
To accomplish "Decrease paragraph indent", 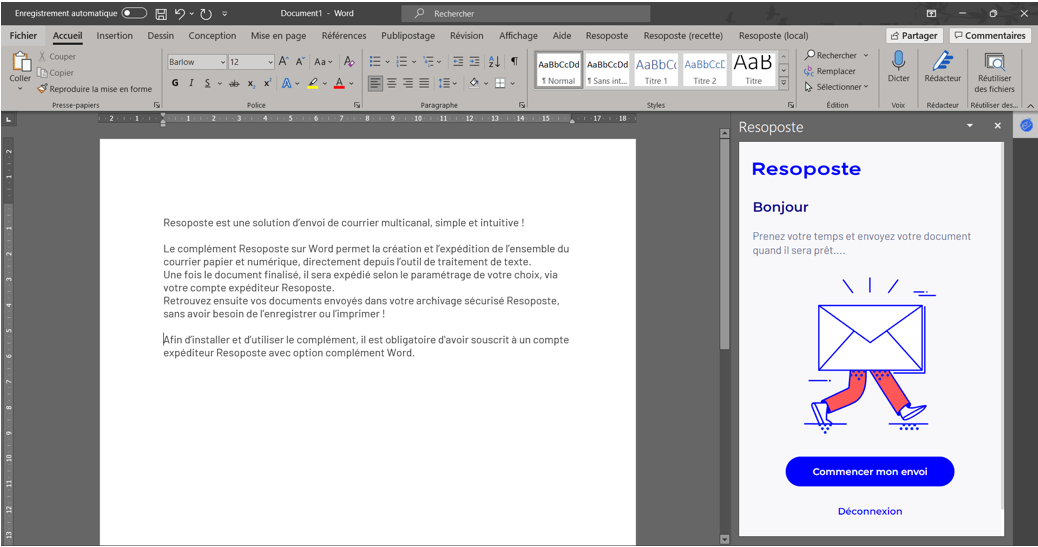I will [x=457, y=62].
